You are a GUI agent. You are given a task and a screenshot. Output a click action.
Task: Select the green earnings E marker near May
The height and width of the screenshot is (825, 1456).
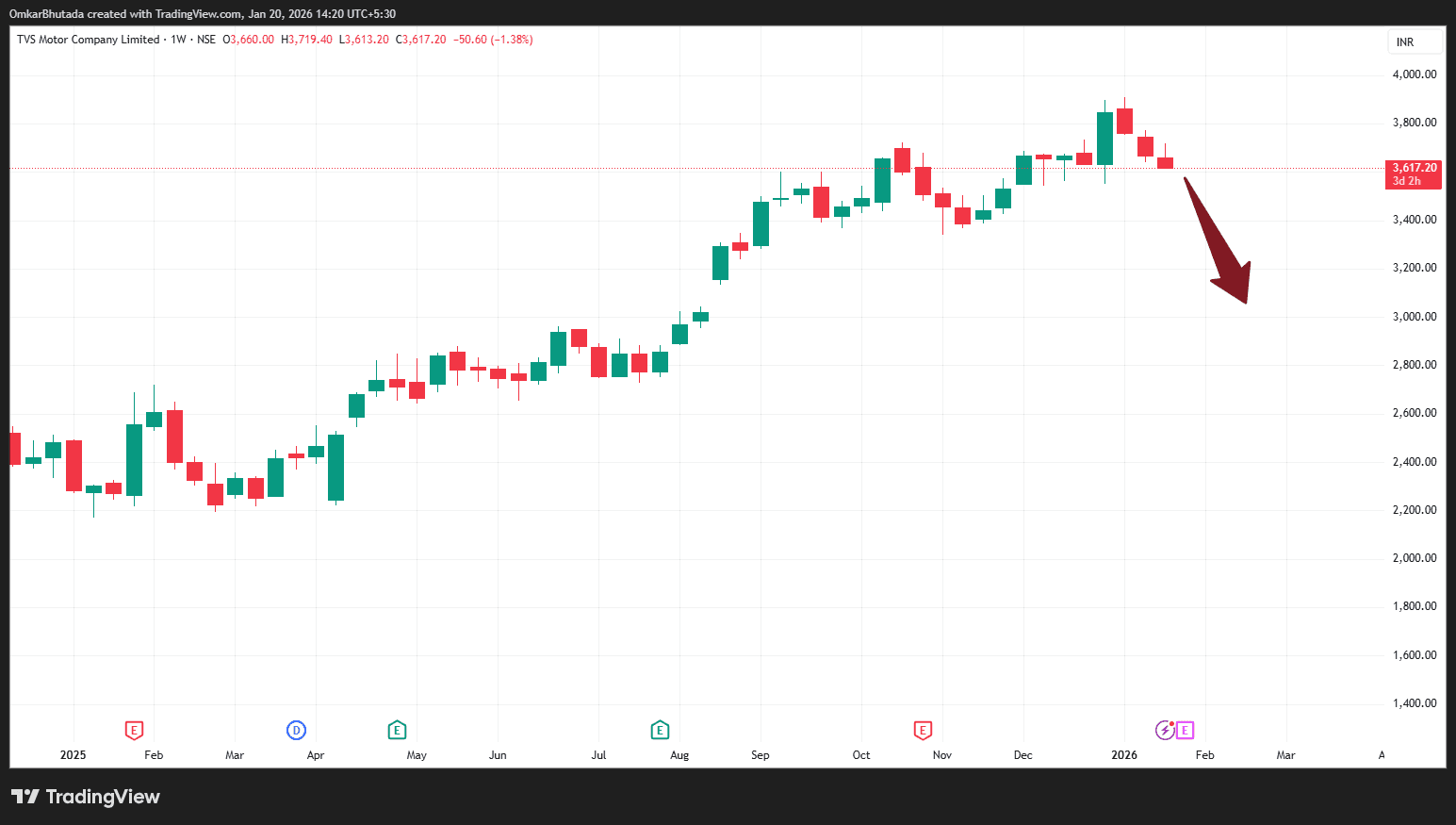coord(397,730)
